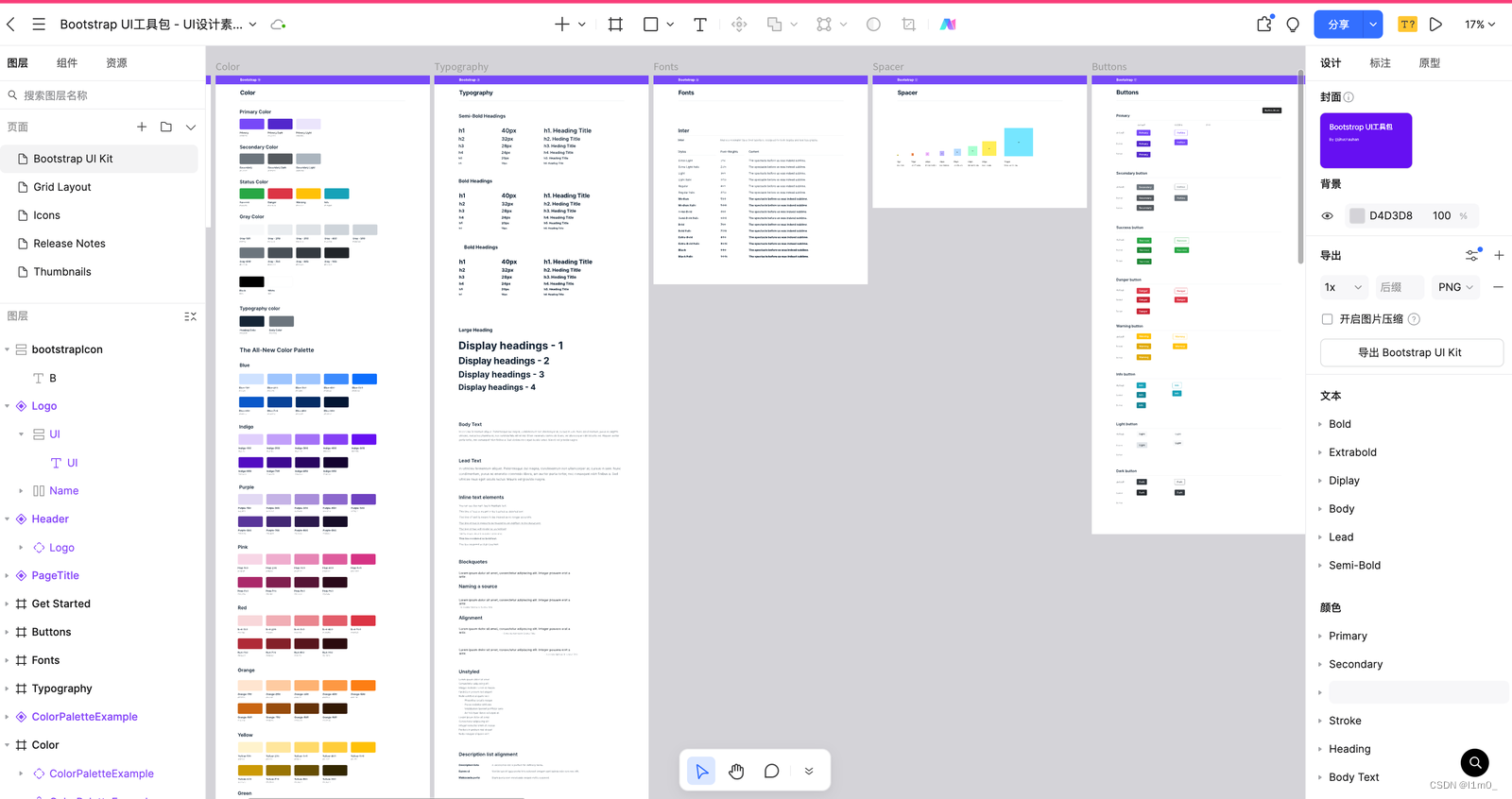Switch to the 图层 tab
This screenshot has height=799, width=1512.
pos(18,63)
